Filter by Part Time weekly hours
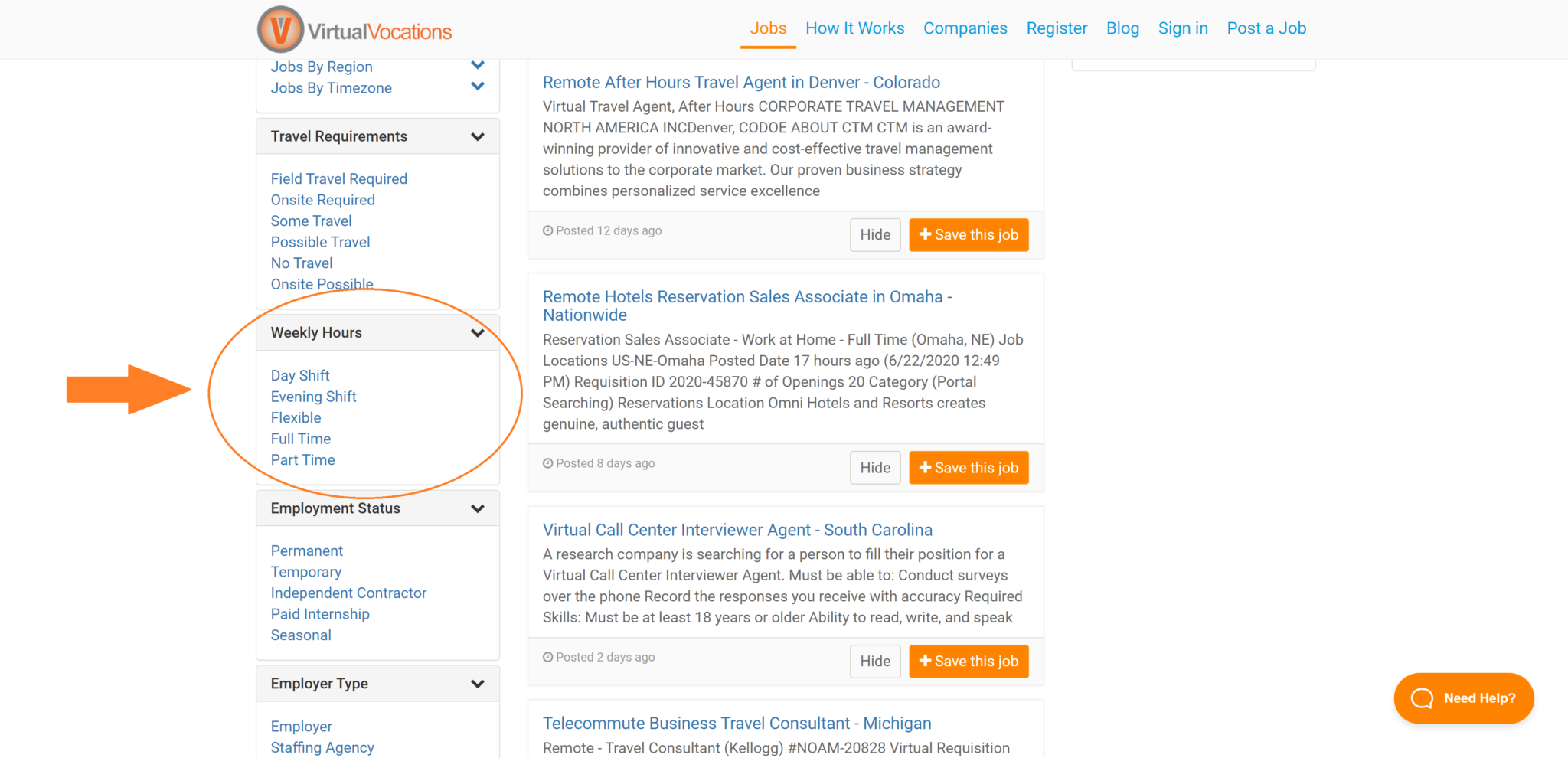The height and width of the screenshot is (758, 1568). (x=302, y=460)
